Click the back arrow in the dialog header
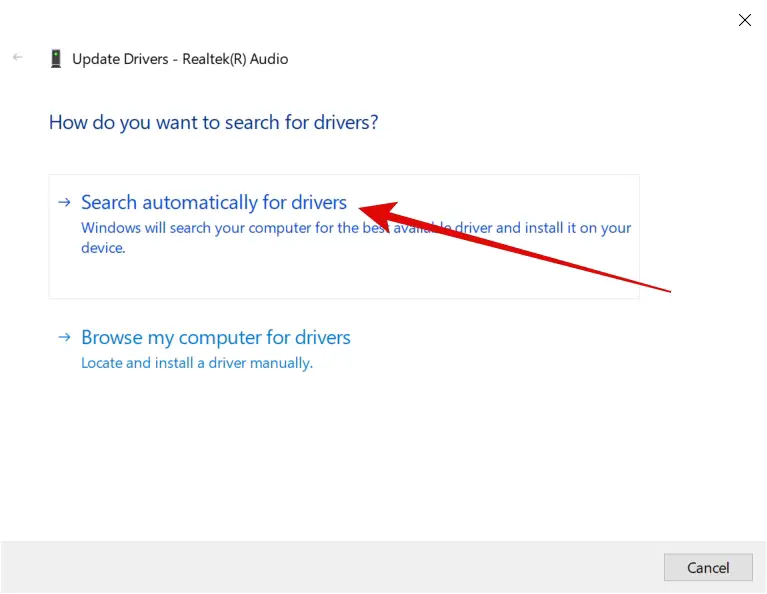Screen dimensions: 767x594 (x=18, y=57)
